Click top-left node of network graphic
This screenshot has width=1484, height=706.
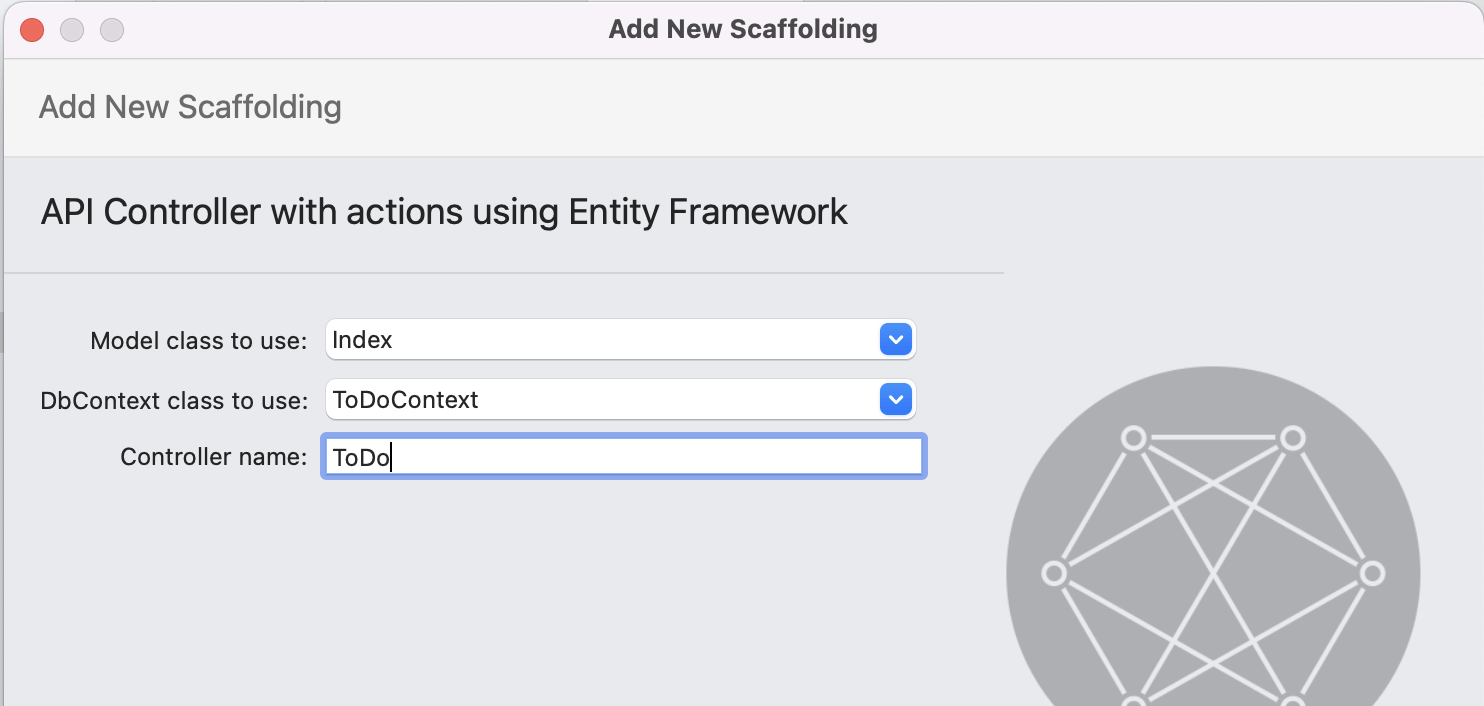1133,438
